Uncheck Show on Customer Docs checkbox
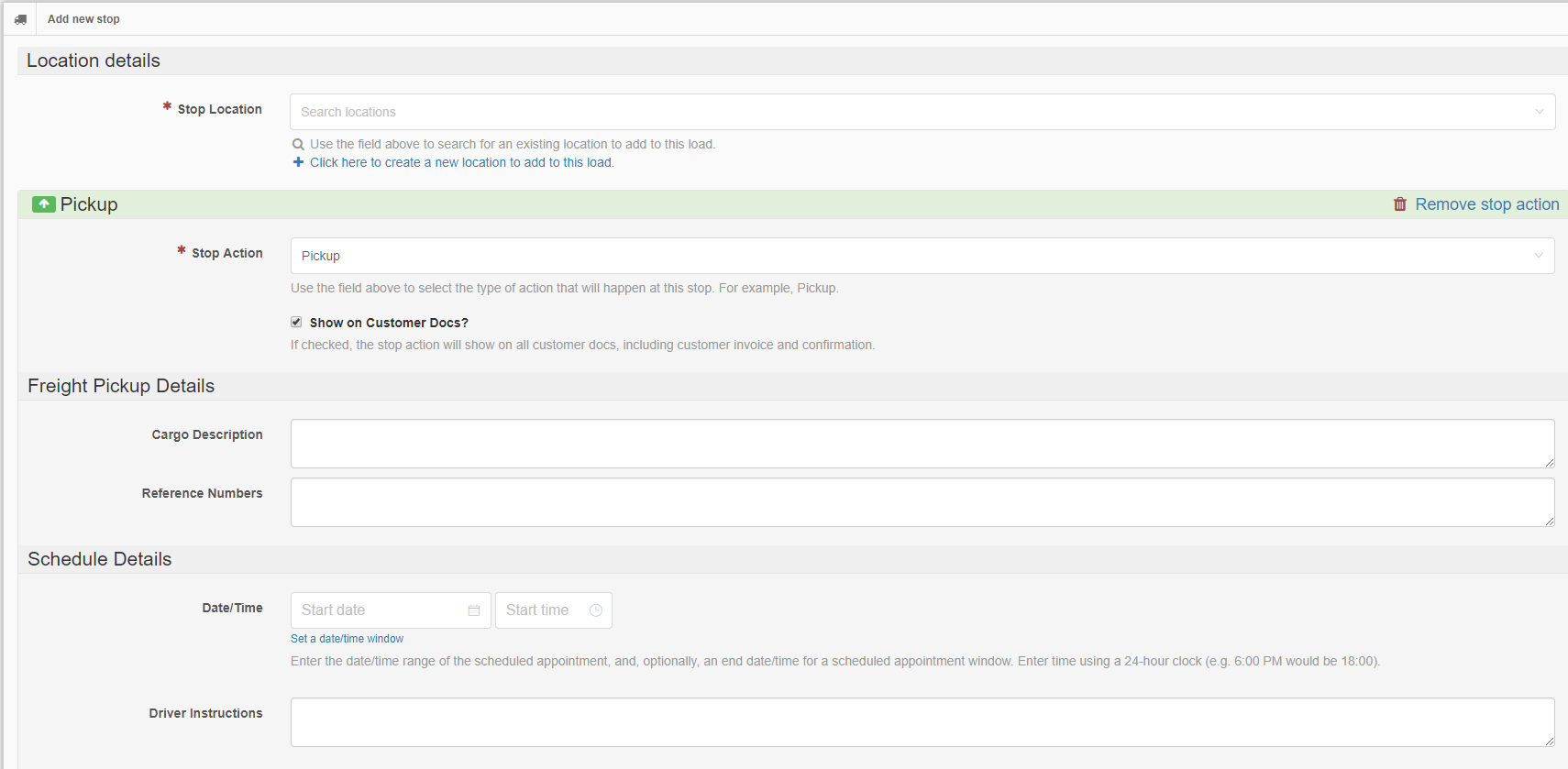Viewport: 1568px width, 769px height. tap(296, 322)
